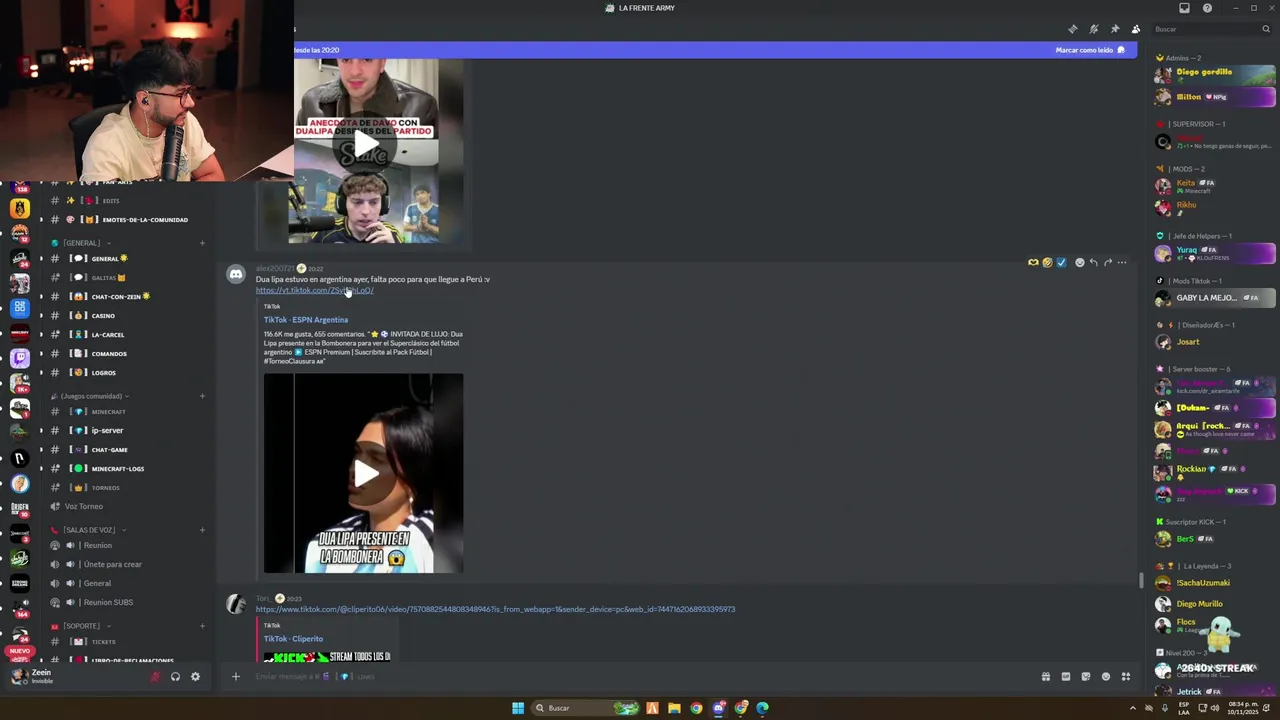Image resolution: width=1280 pixels, height=720 pixels.
Task: Collapse the (Juegos comunidad) category
Action: [90, 396]
